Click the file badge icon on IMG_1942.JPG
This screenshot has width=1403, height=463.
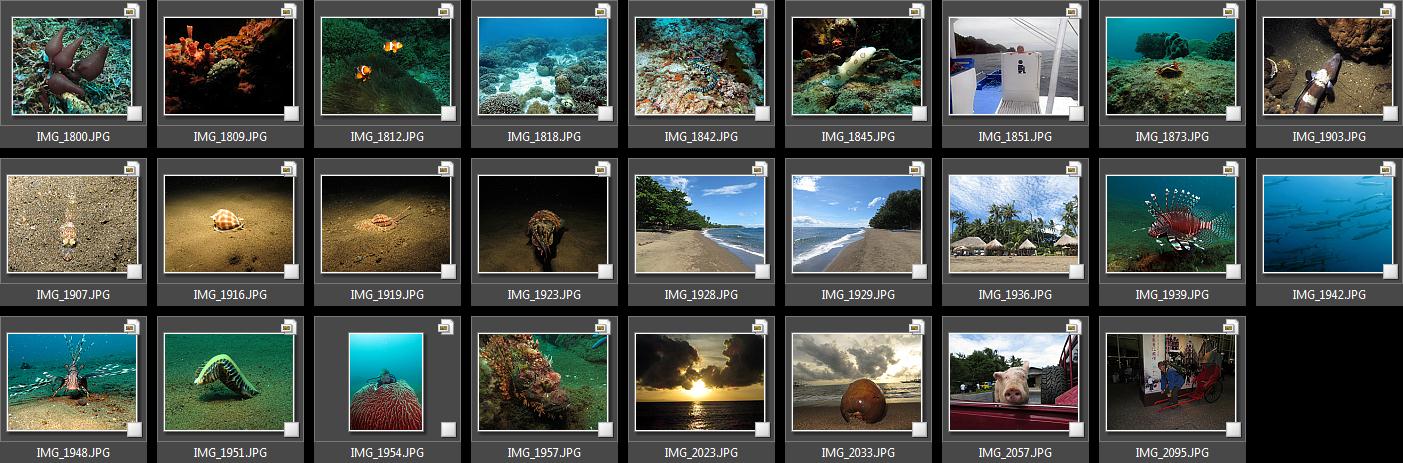pyautogui.click(x=1387, y=169)
